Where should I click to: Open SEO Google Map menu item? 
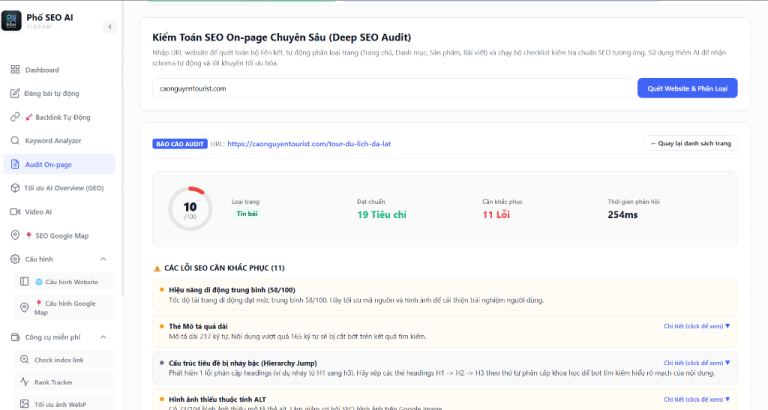pos(59,235)
